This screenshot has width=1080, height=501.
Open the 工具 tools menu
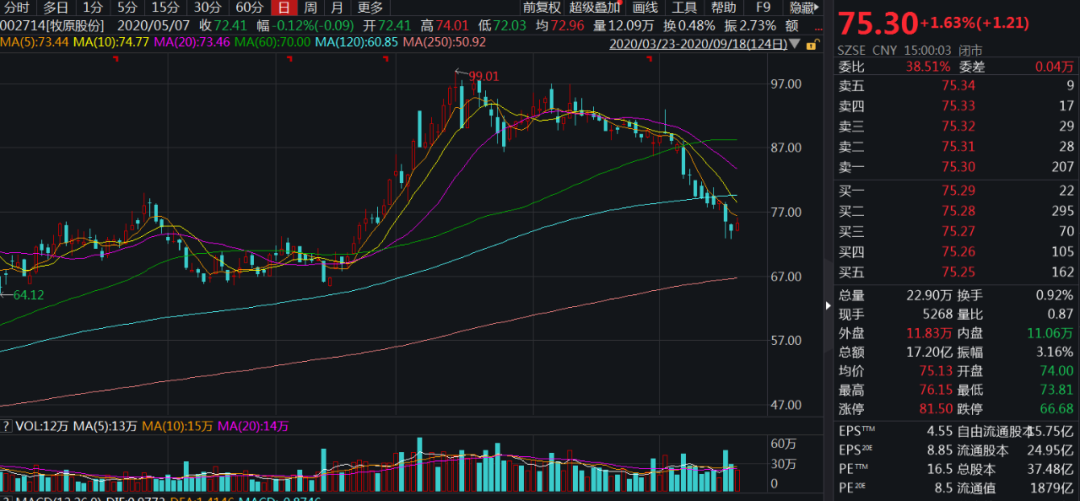[684, 7]
